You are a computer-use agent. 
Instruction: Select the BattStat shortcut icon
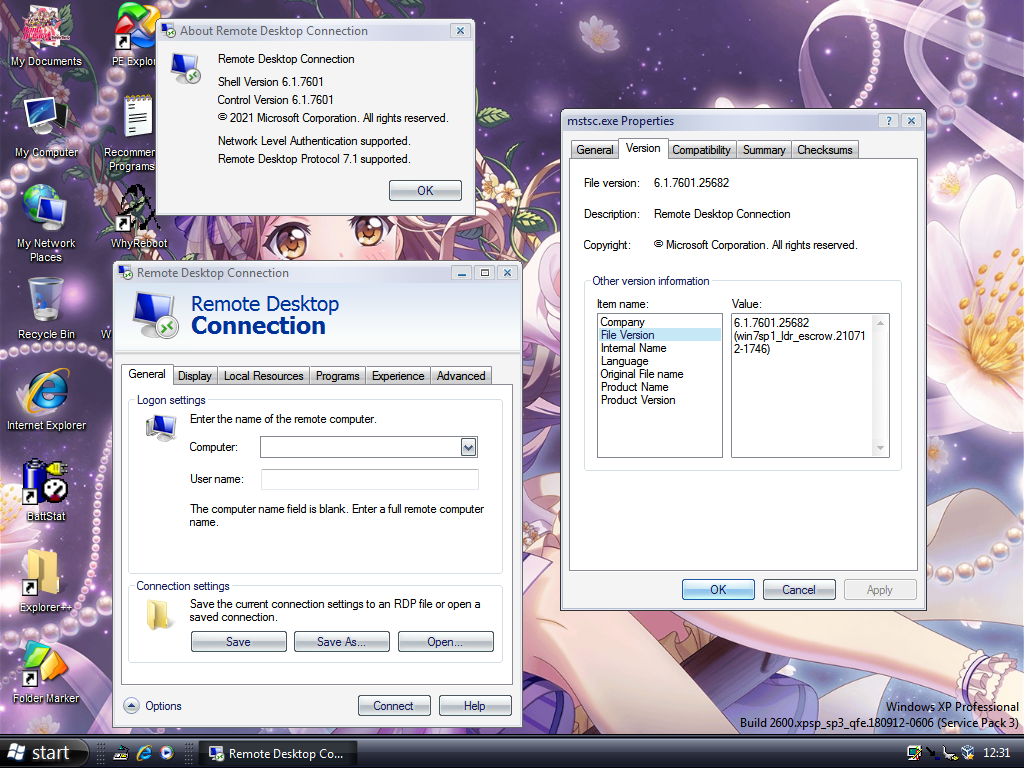46,489
